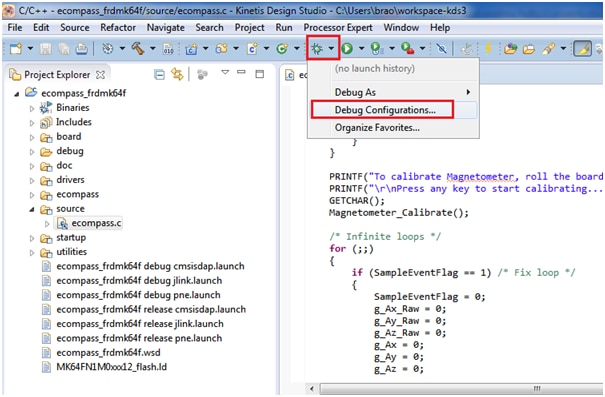Screen dimensions: 605x397
Task: Expand the Binaries tree node
Action: [32, 108]
